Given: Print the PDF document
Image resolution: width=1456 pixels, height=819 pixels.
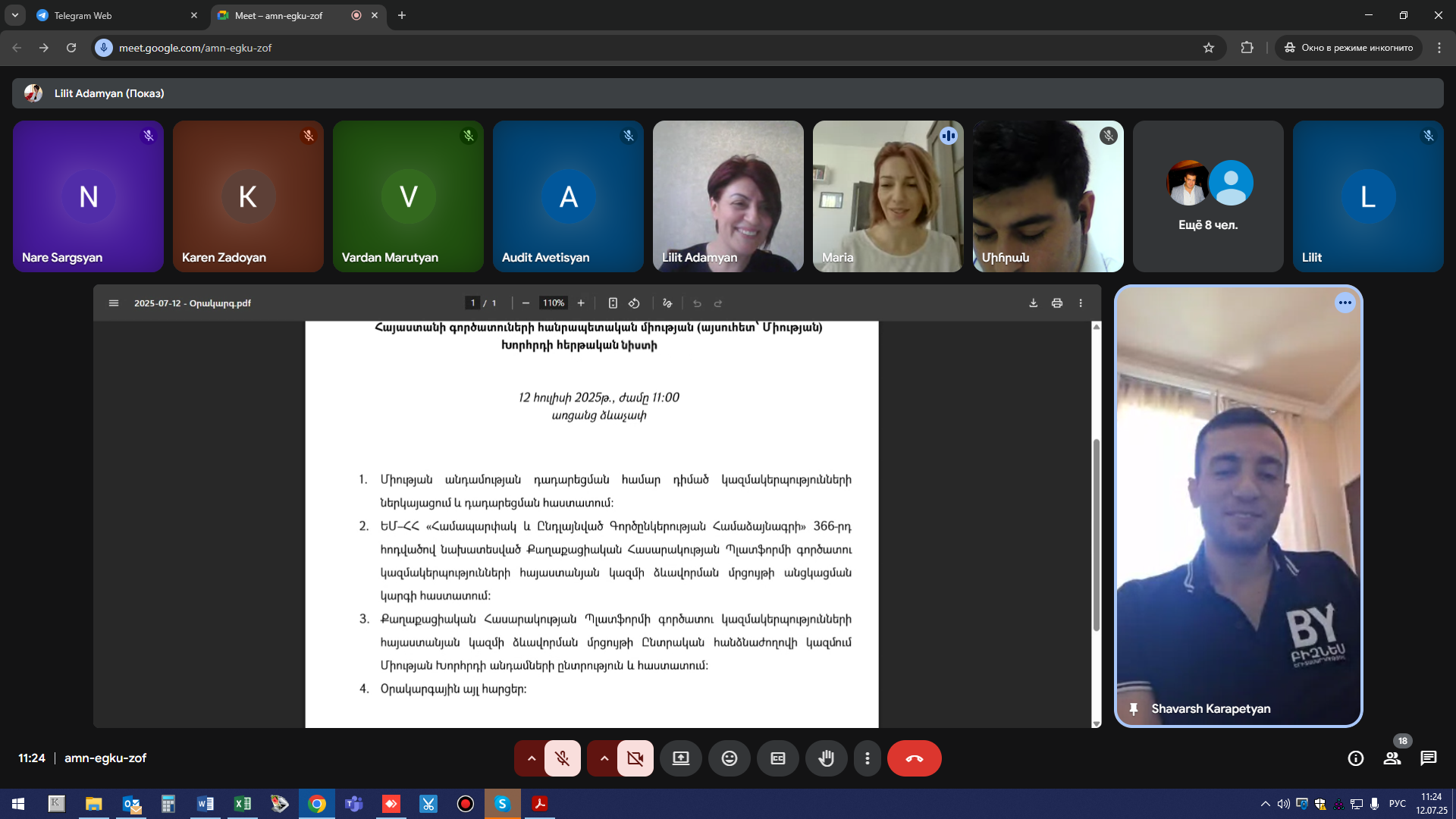Looking at the screenshot, I should point(1057,303).
